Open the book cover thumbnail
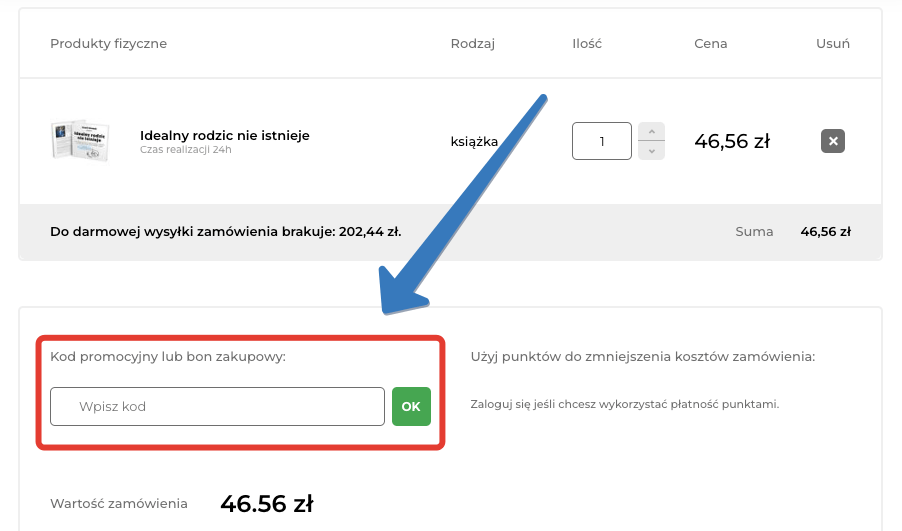Screen dimensions: 902x531 click(80, 140)
